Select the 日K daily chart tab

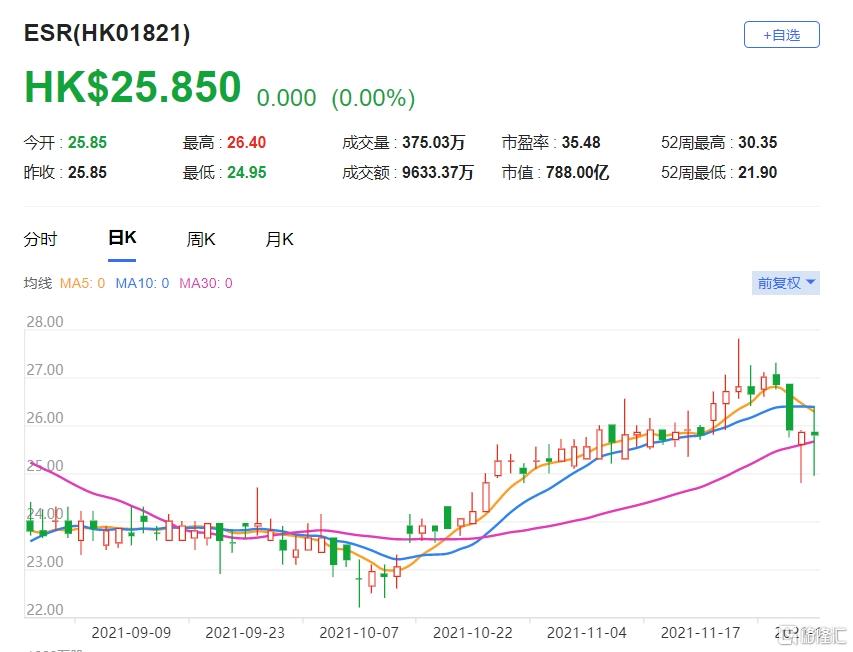pyautogui.click(x=122, y=238)
